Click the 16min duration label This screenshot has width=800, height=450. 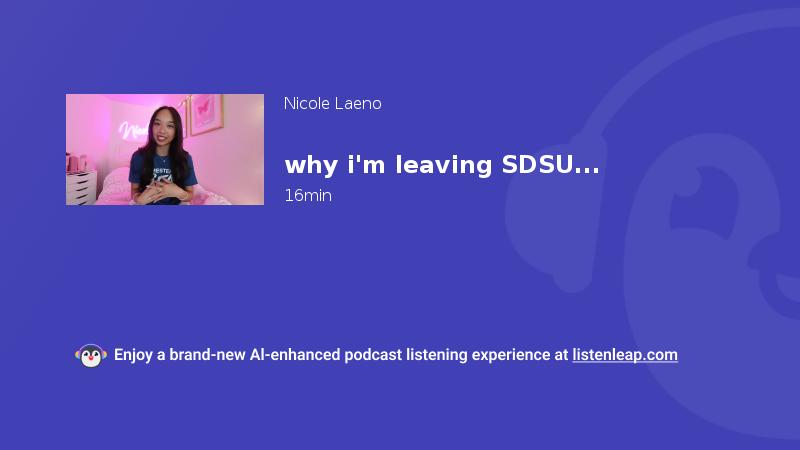(x=308, y=195)
